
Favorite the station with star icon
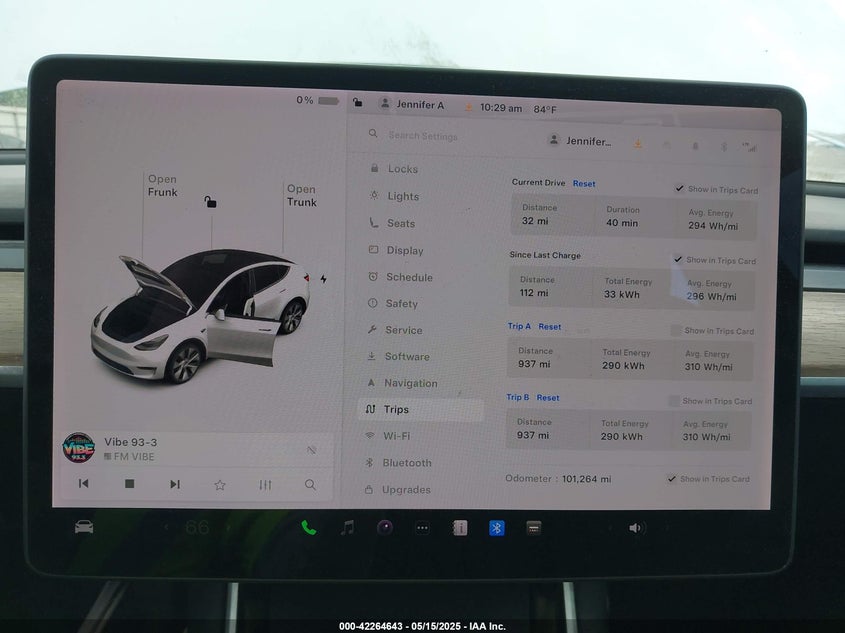[220, 484]
